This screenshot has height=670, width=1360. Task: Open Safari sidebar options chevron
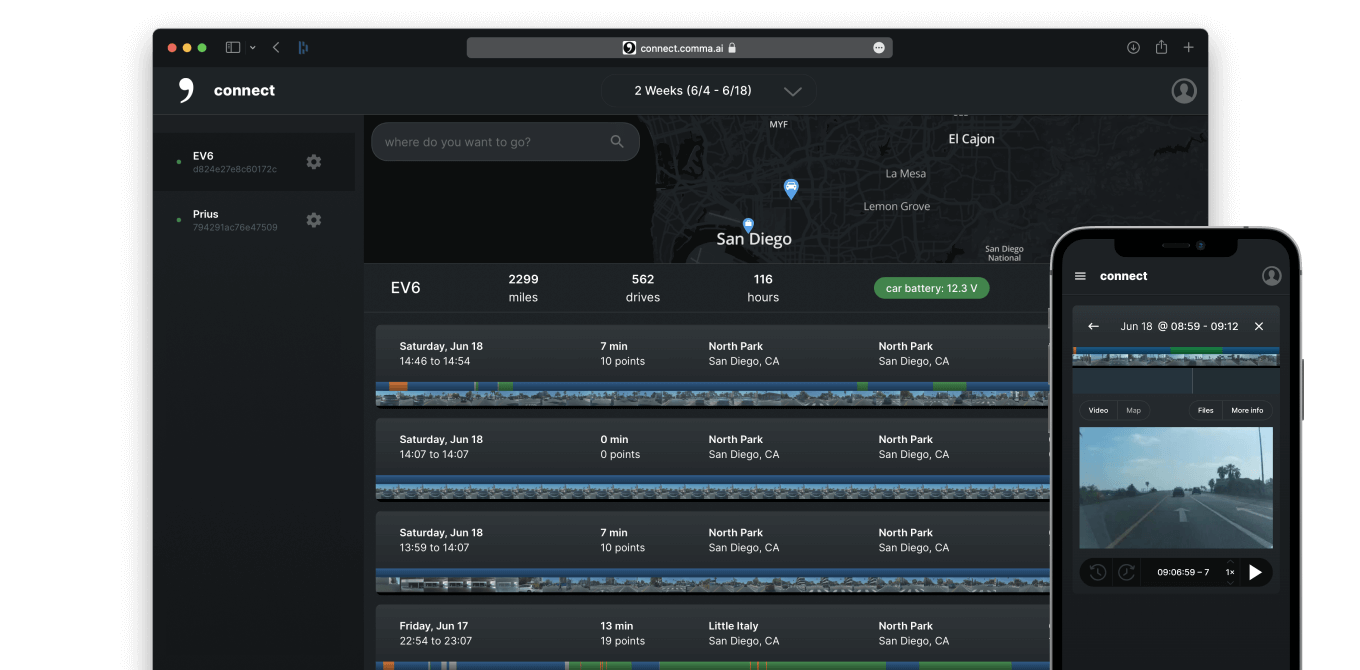click(x=253, y=47)
